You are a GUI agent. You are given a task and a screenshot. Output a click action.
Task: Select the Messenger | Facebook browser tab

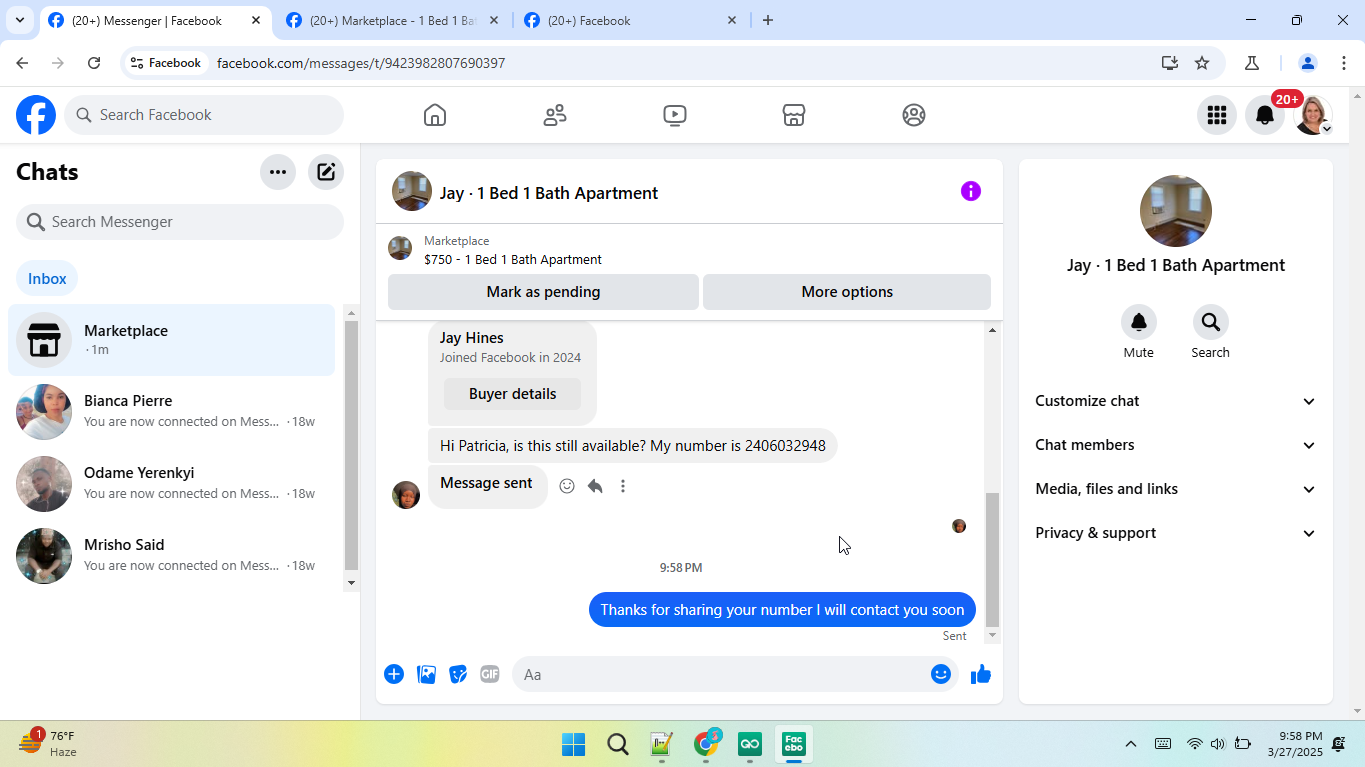155,20
